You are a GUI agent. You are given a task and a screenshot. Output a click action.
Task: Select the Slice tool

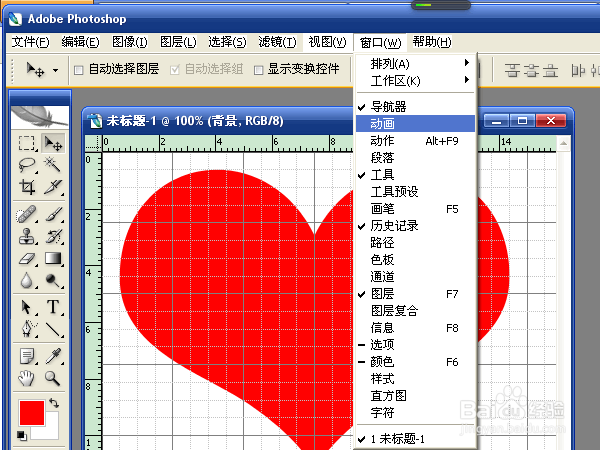tap(53, 188)
